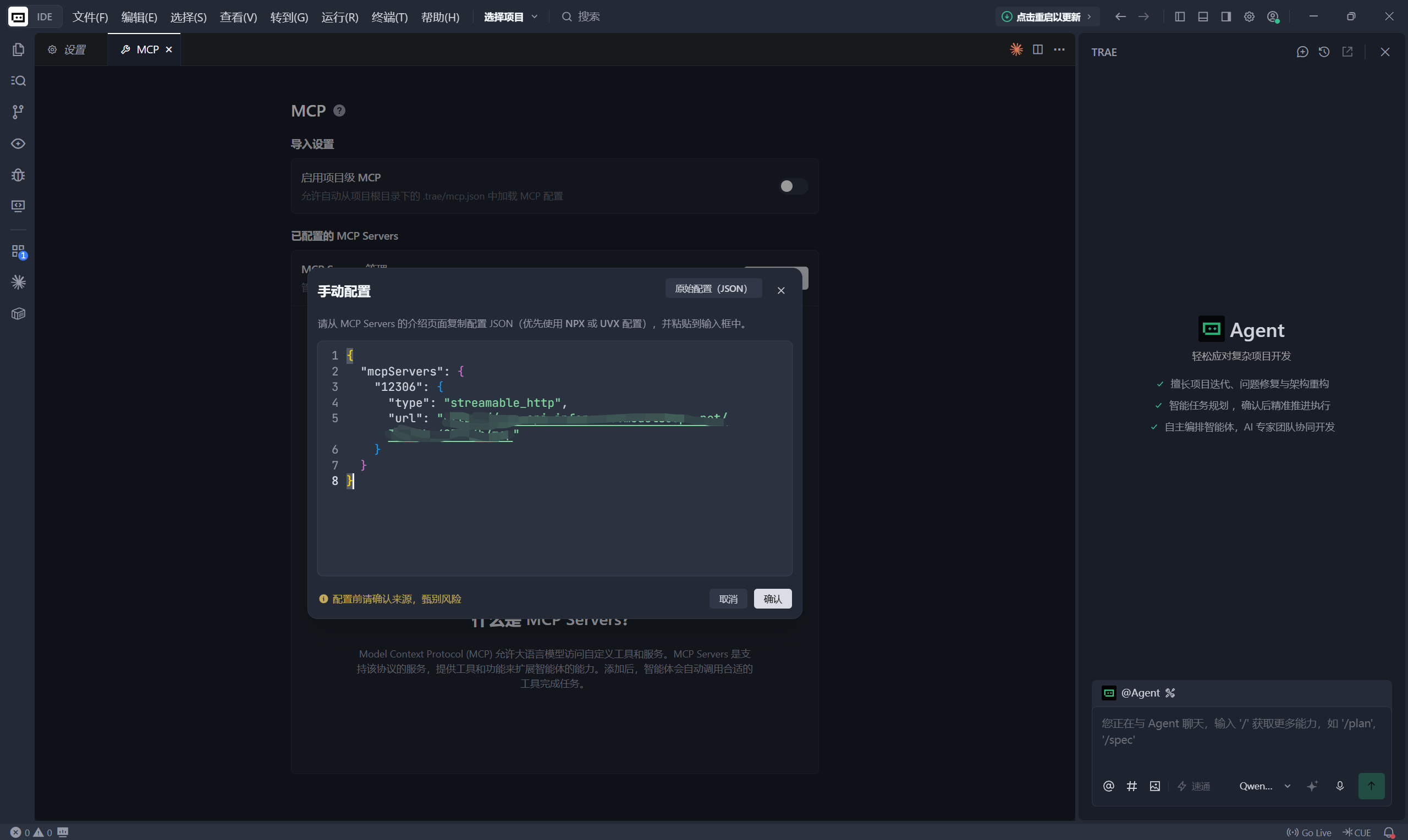Open the 编辑(E) menu
The image size is (1408, 840).
point(139,17)
